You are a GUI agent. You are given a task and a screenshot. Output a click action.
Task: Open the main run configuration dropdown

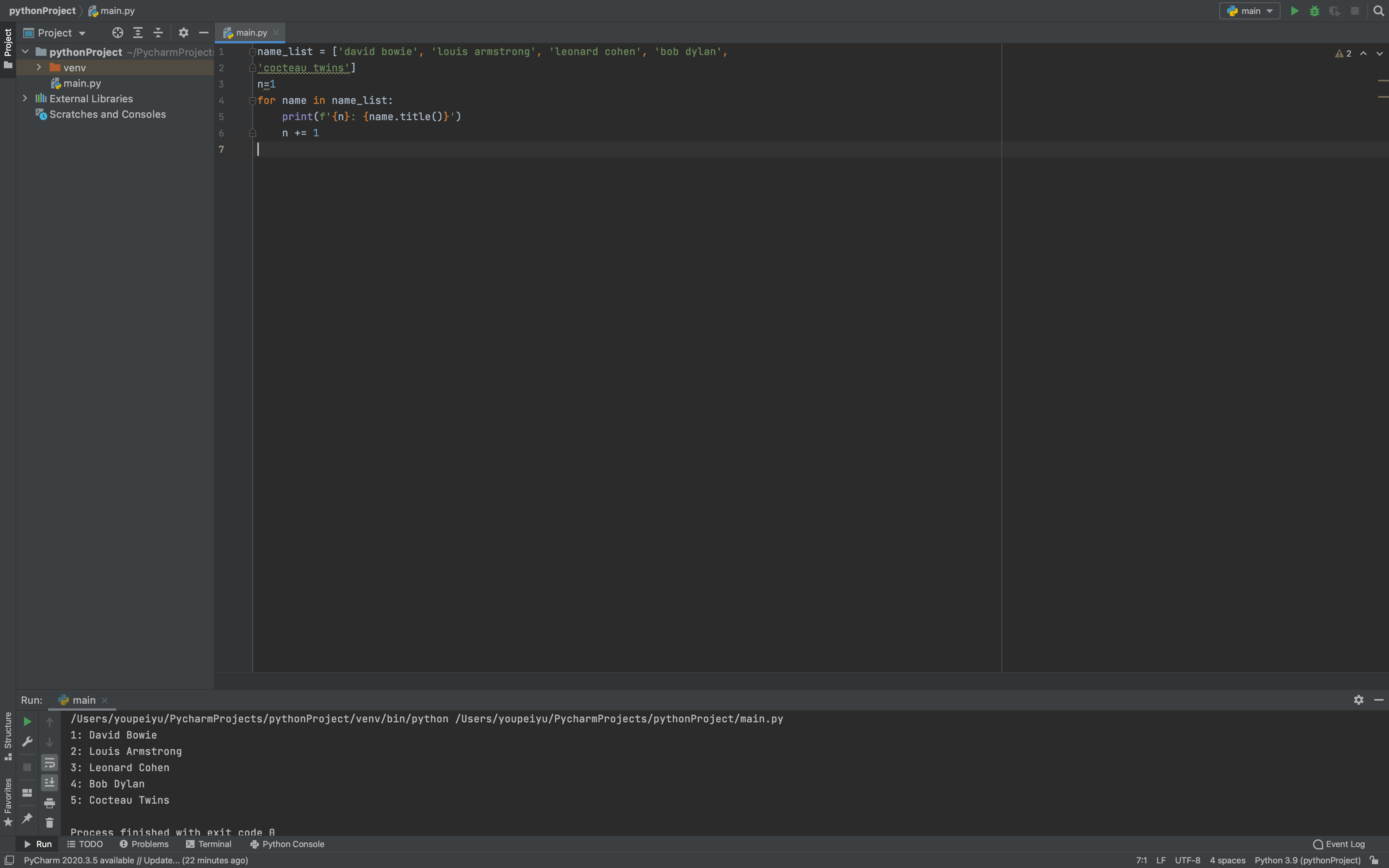click(x=1249, y=11)
